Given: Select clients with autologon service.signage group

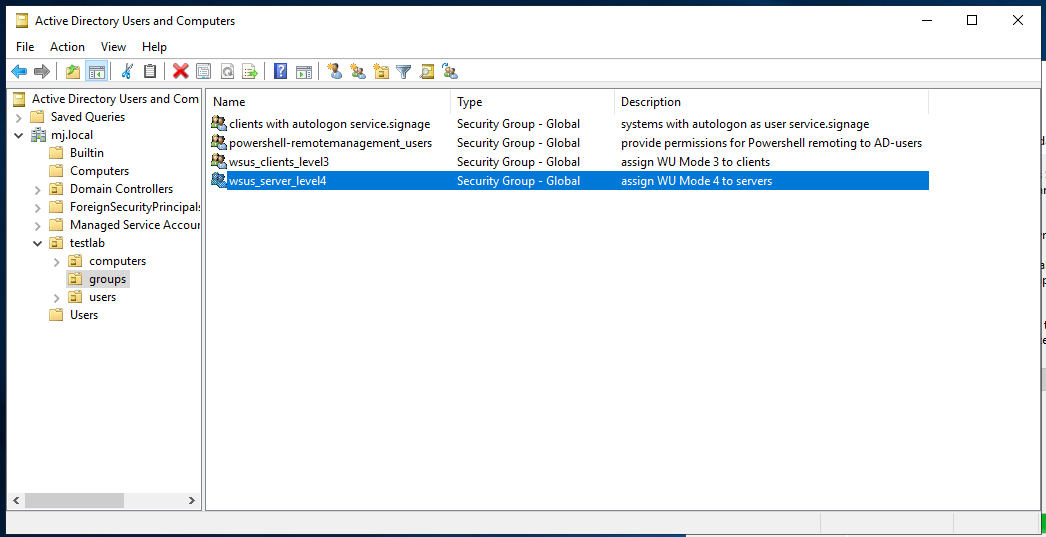Looking at the screenshot, I should pos(330,123).
